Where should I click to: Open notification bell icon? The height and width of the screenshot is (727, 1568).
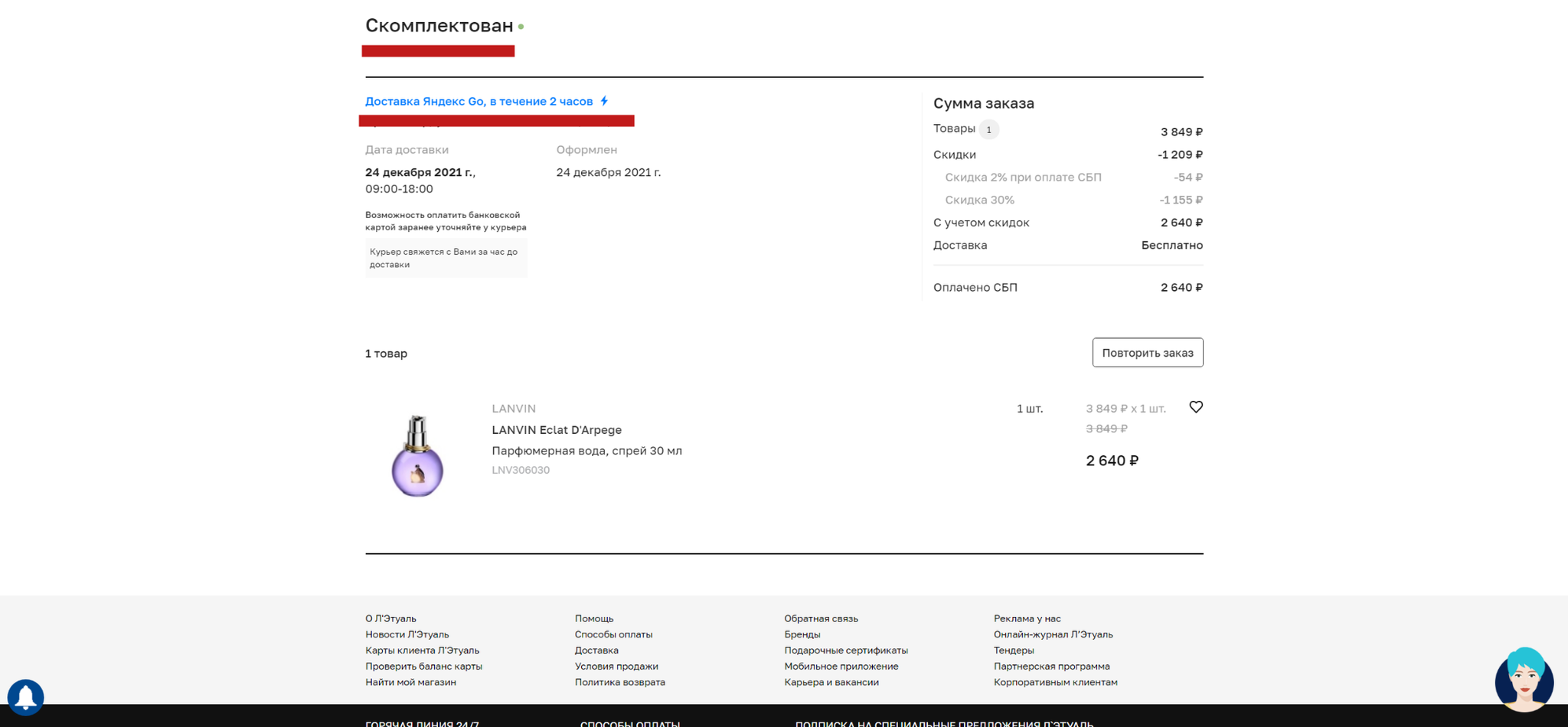tap(26, 697)
